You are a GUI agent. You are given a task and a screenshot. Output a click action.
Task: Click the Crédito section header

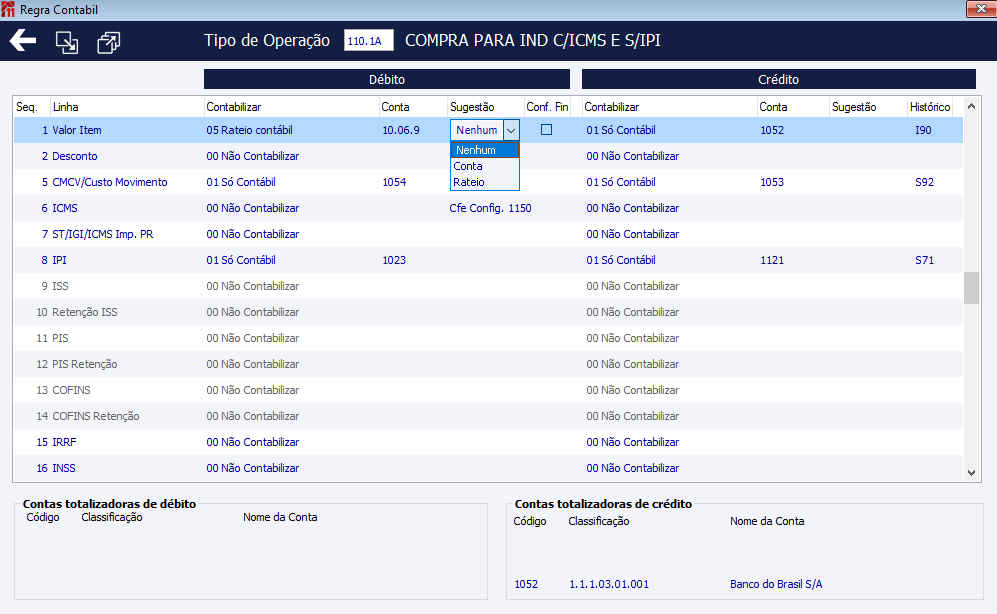pos(778,79)
